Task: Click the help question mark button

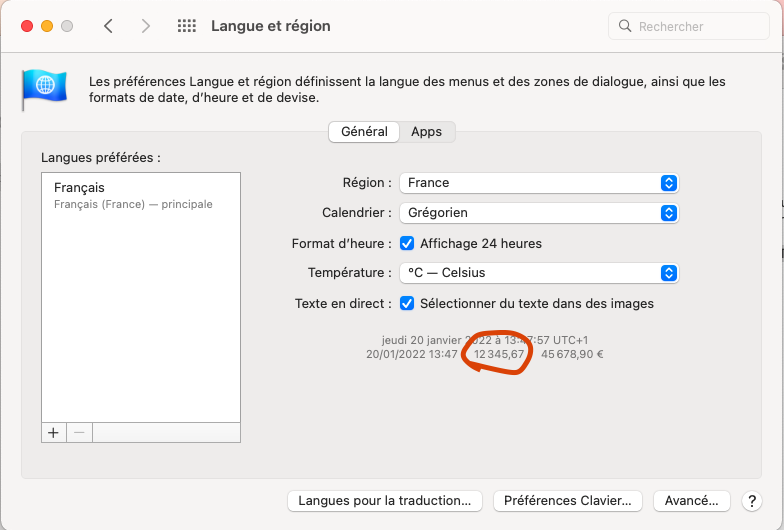Action: tap(753, 500)
